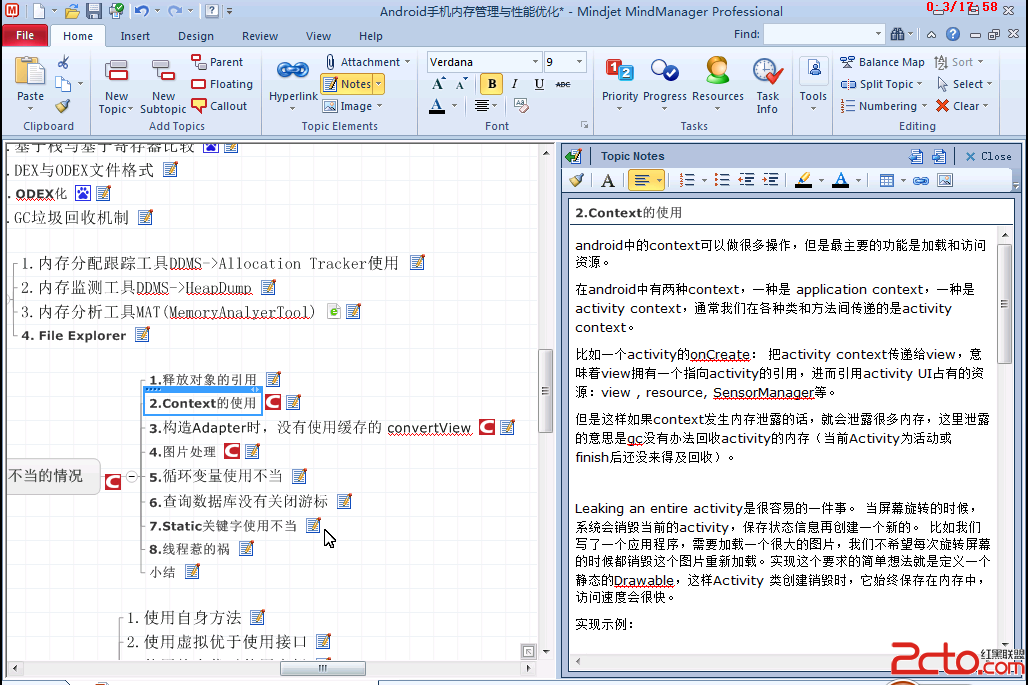
Task: Click the Open folder icon in quick access toolbar
Action: tap(72, 10)
